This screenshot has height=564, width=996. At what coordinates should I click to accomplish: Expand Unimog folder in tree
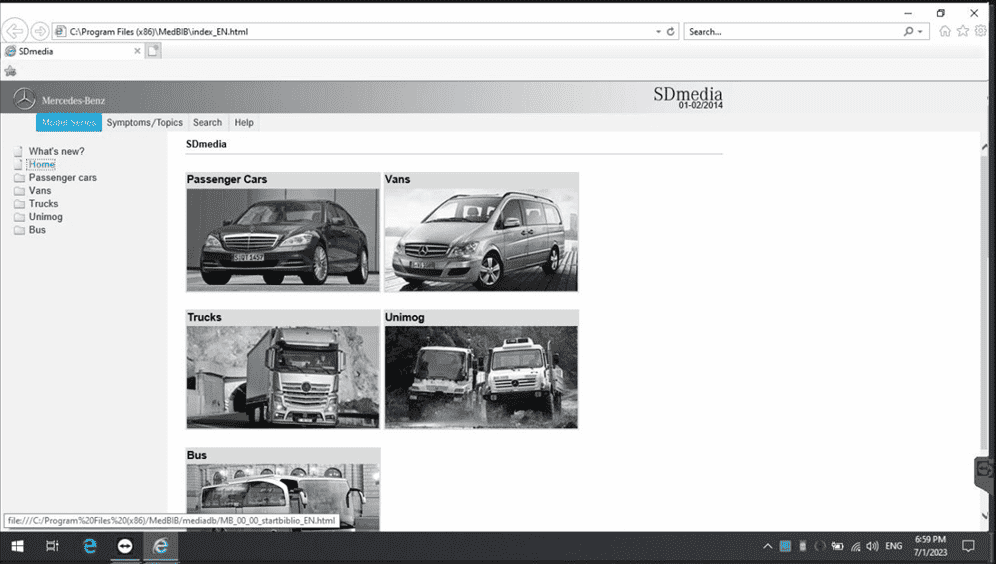point(45,217)
